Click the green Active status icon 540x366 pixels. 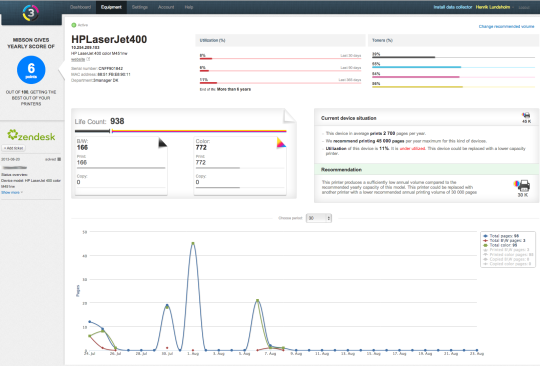point(74,25)
